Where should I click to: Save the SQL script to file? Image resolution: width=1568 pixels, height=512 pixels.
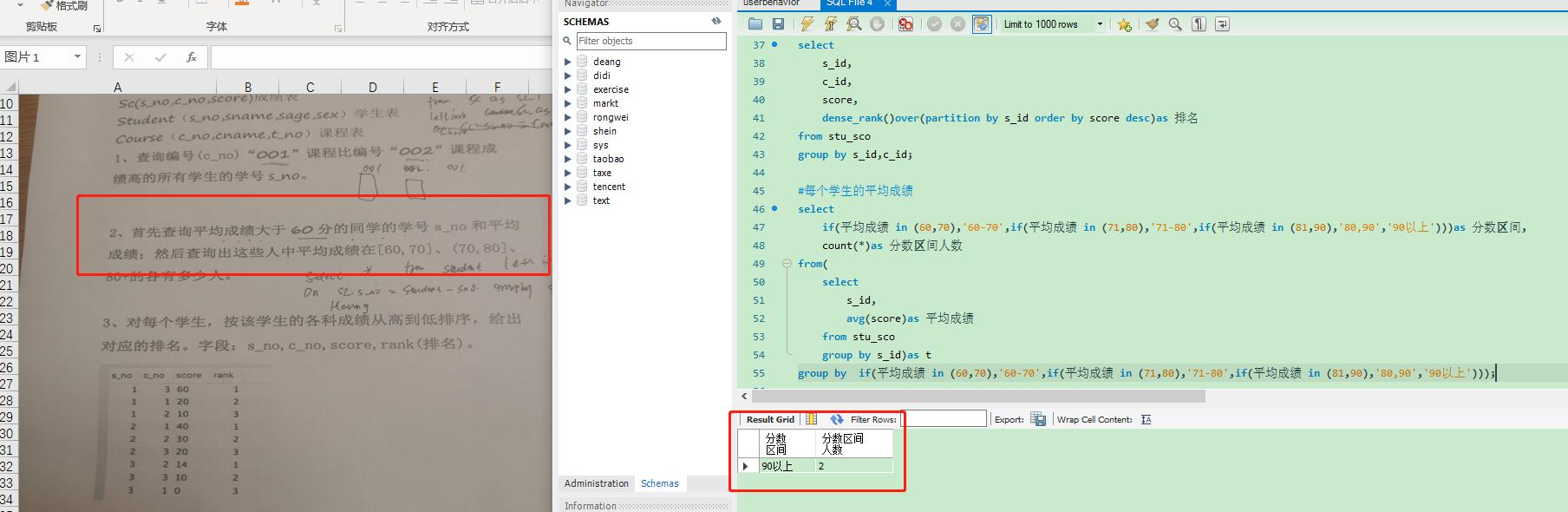(778, 24)
